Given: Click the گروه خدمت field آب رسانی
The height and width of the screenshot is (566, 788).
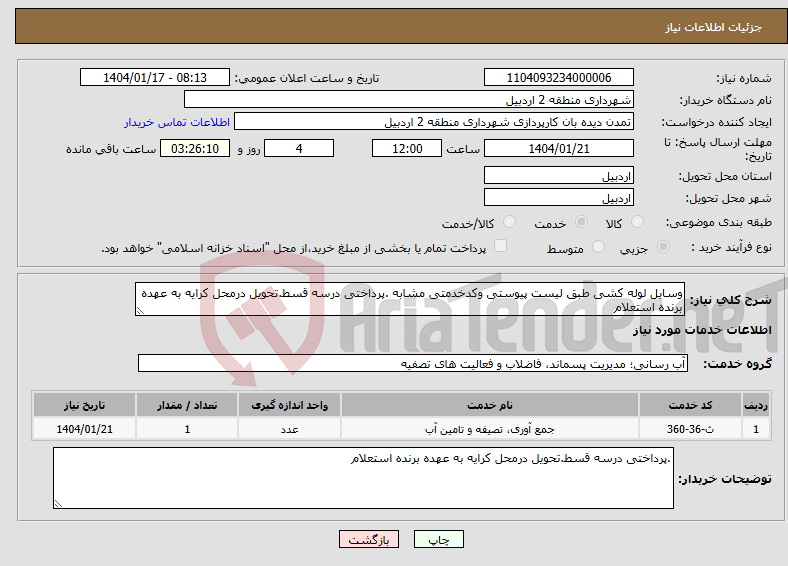Looking at the screenshot, I should pos(413,363).
